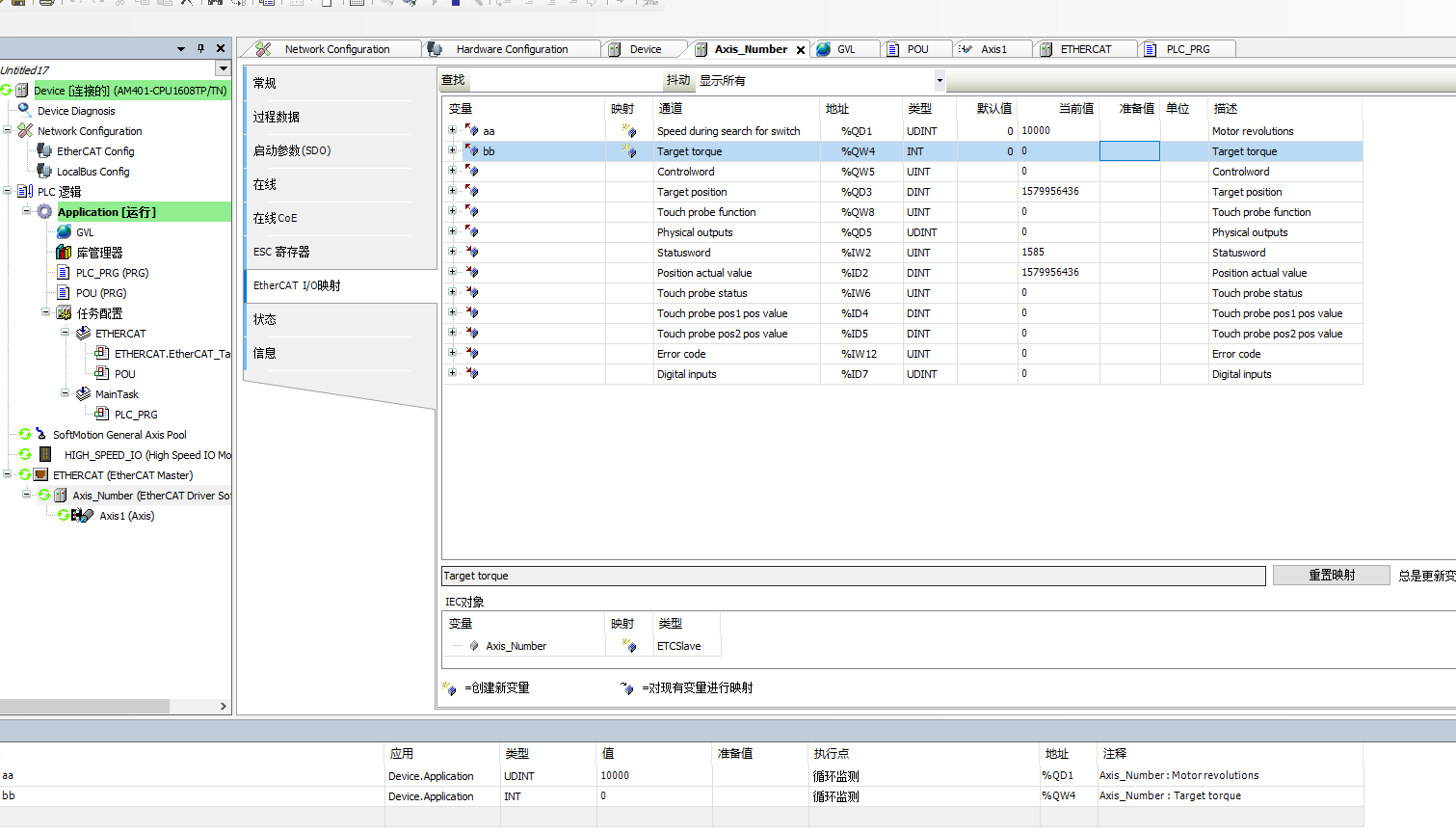
Task: Collapse the ETHERCAT task node
Action: [x=65, y=333]
